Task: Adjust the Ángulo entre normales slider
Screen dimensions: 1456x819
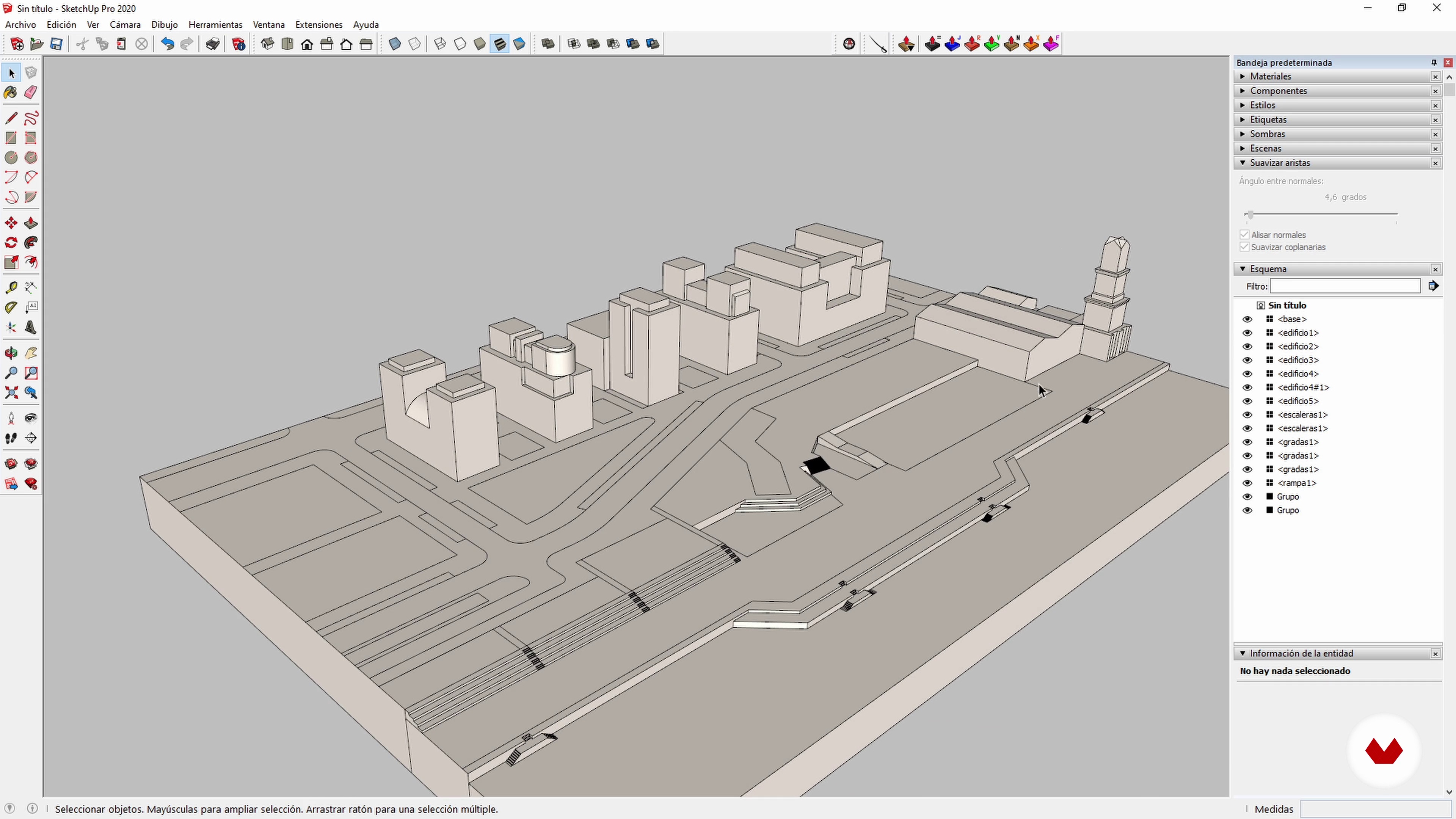Action: [x=1250, y=215]
